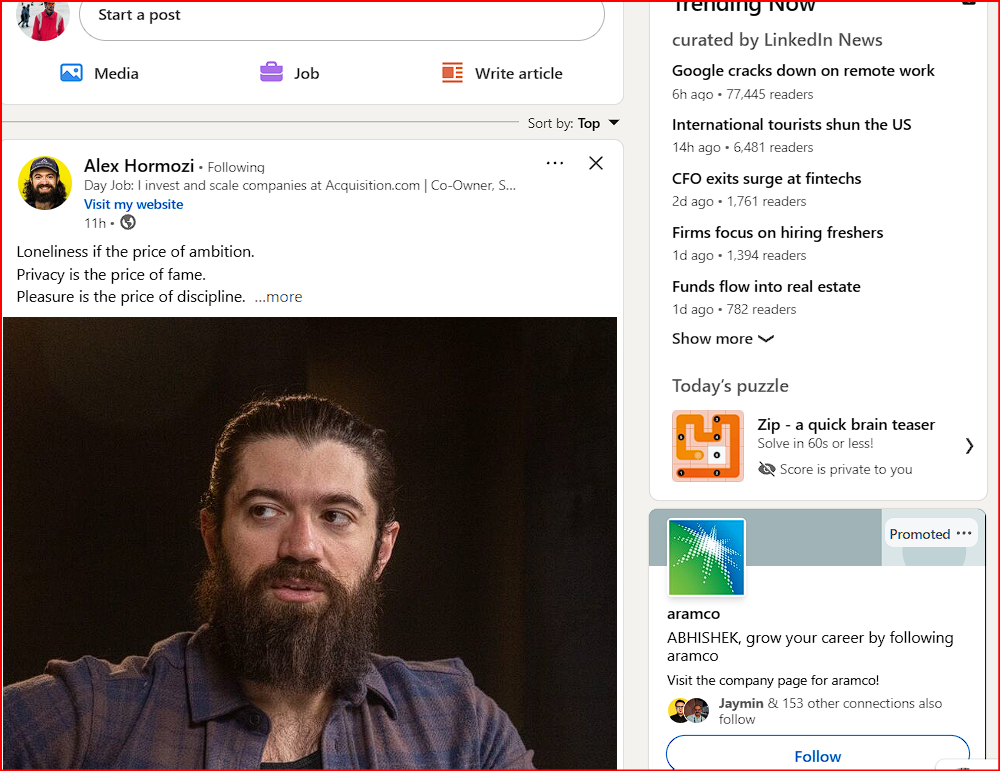Open Zip - a quick brain teaser
Viewport: 1000px width, 771px height.
pos(846,425)
